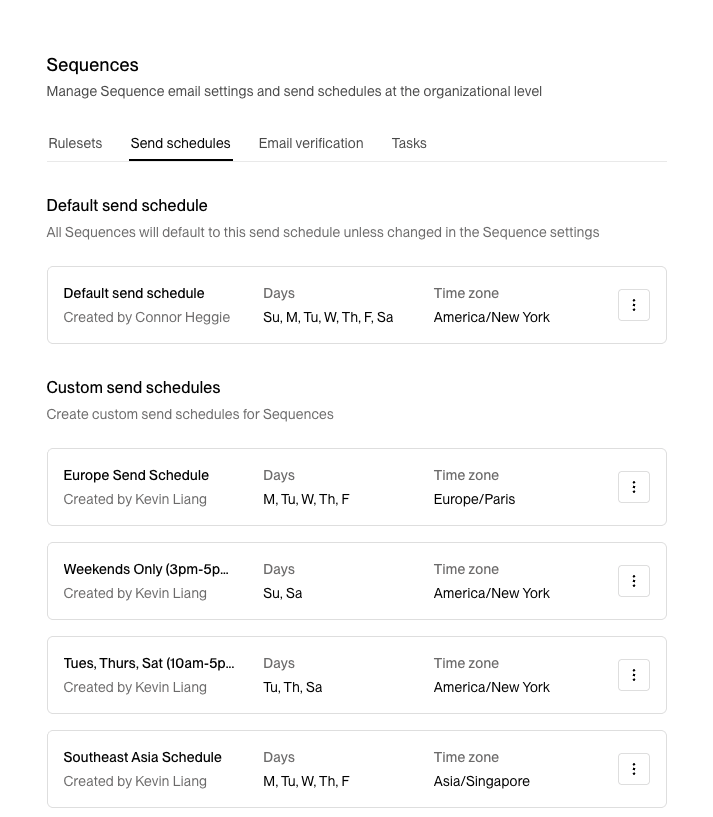Click the Su, Sa days value

click(283, 593)
